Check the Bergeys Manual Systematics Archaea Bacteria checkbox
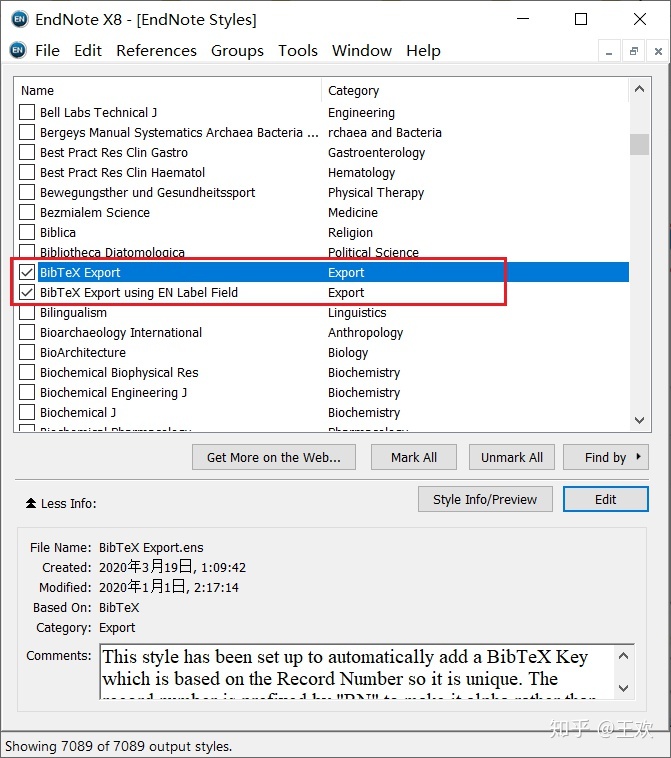The image size is (671, 758). pos(27,132)
